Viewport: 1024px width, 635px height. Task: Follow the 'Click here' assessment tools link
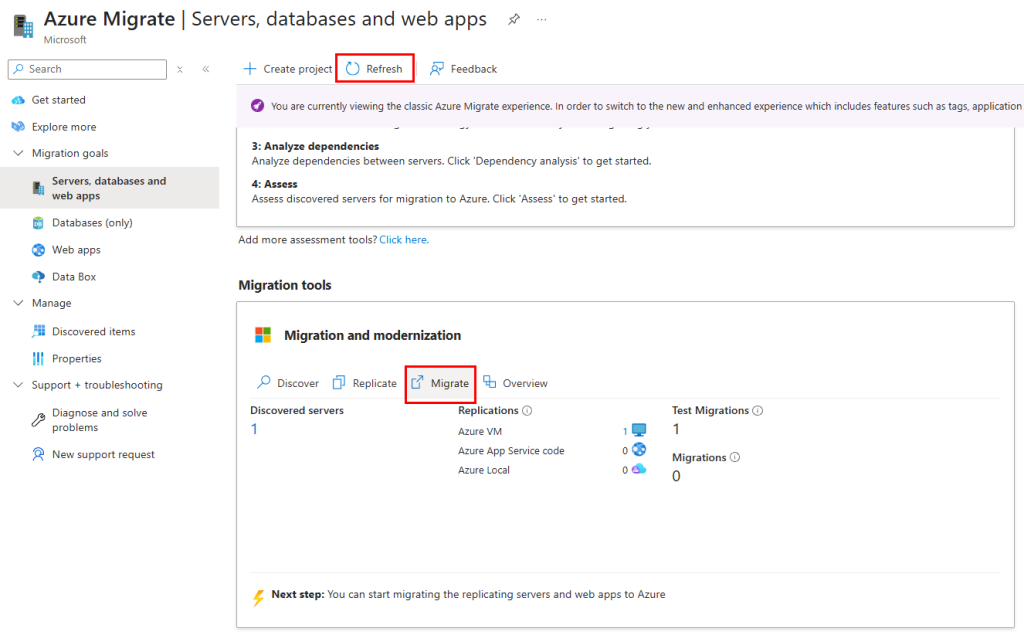pyautogui.click(x=404, y=240)
